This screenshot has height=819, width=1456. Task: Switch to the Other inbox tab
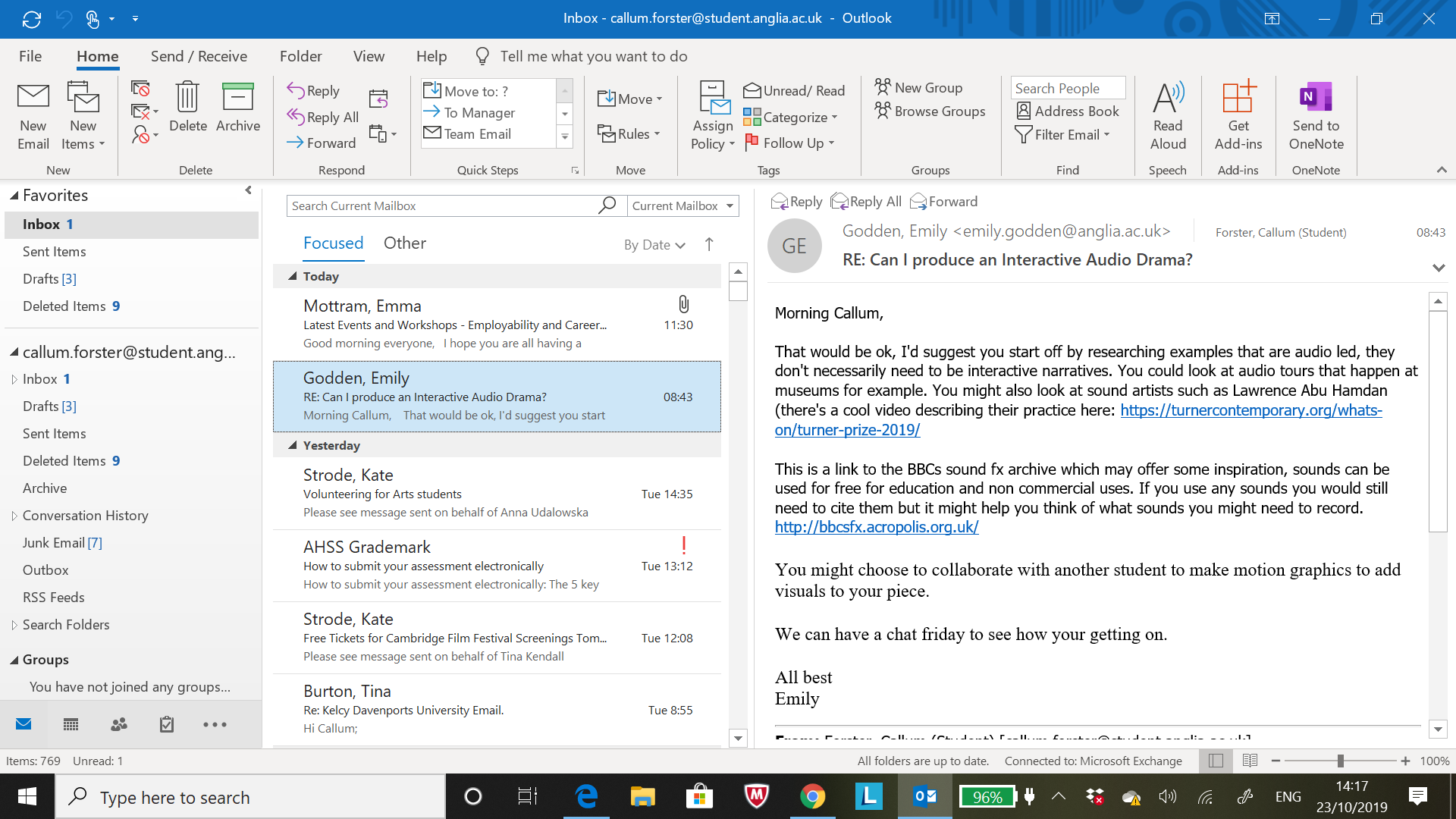[404, 243]
